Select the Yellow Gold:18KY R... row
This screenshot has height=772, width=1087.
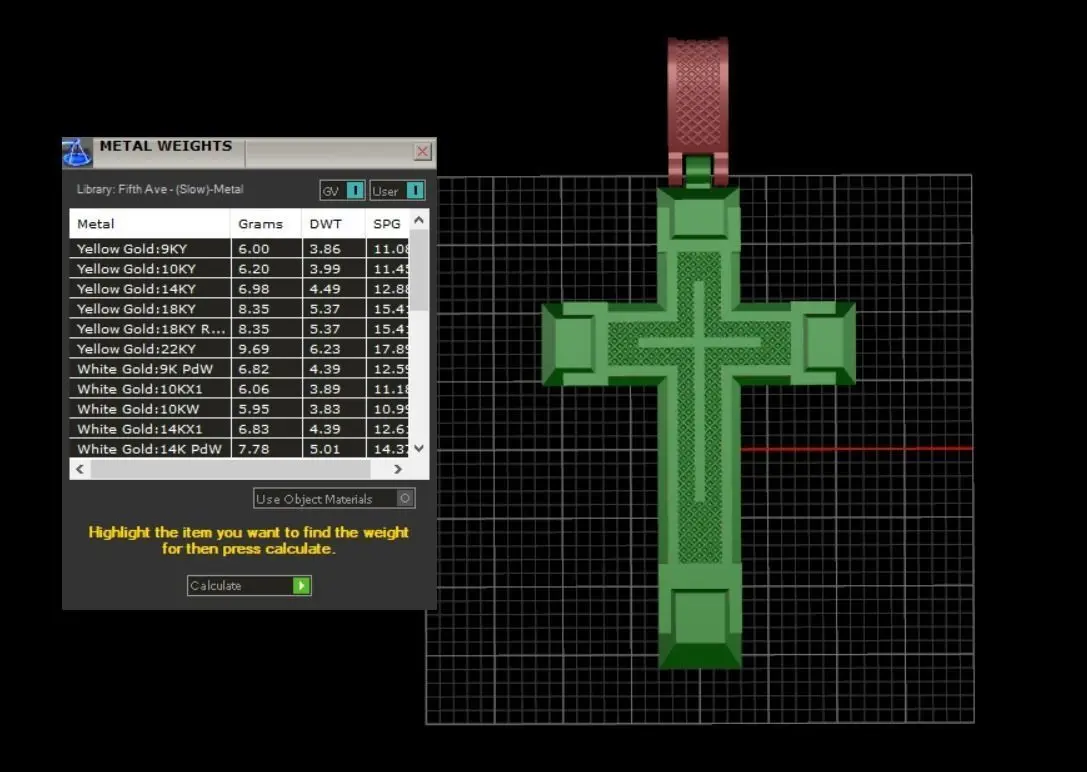point(239,329)
